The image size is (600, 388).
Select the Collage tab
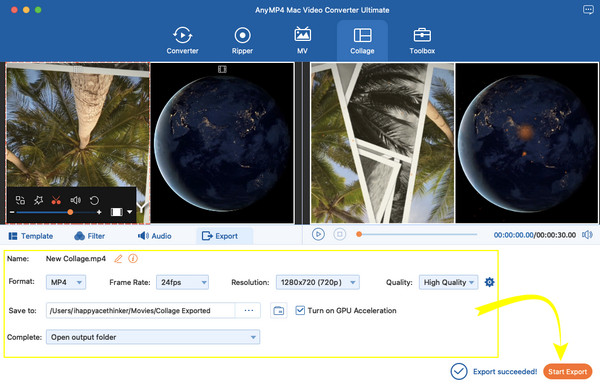point(362,40)
